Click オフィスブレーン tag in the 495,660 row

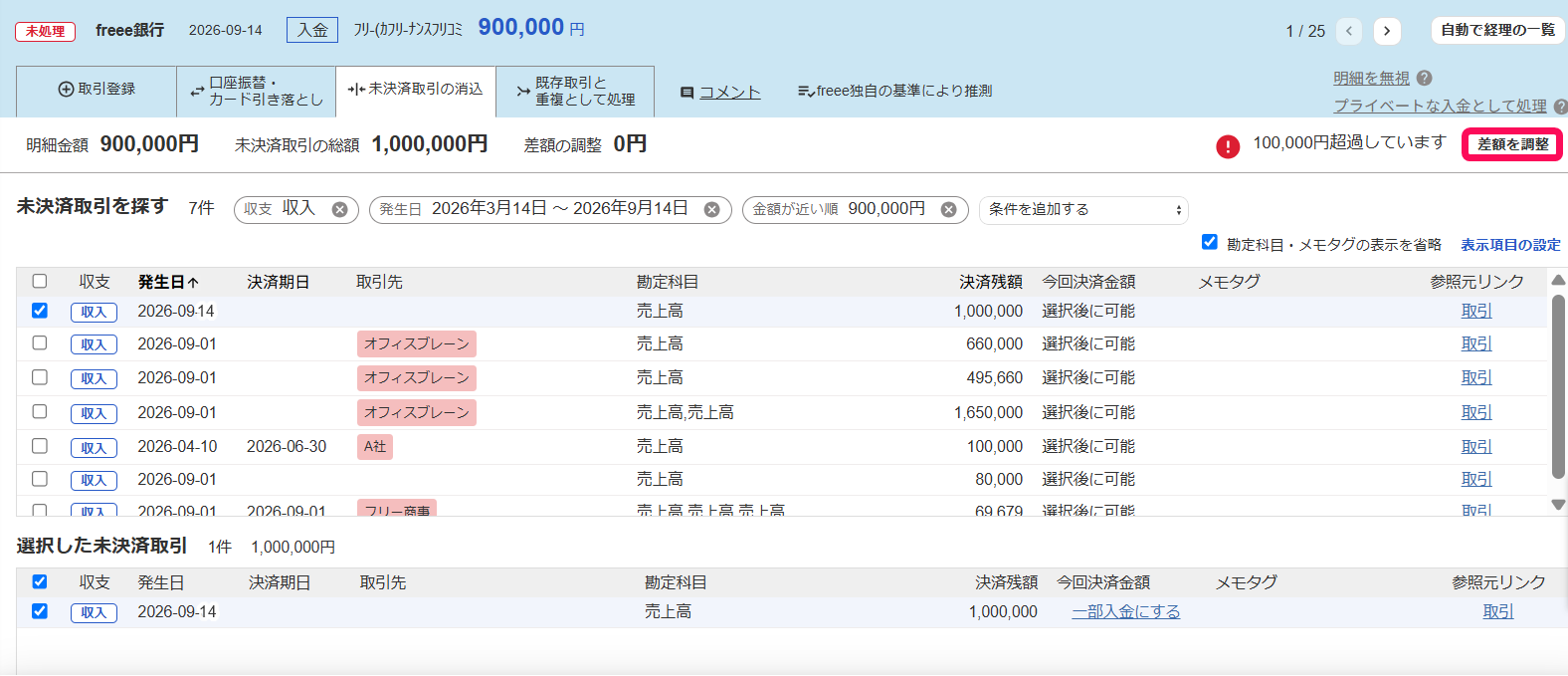coord(417,378)
